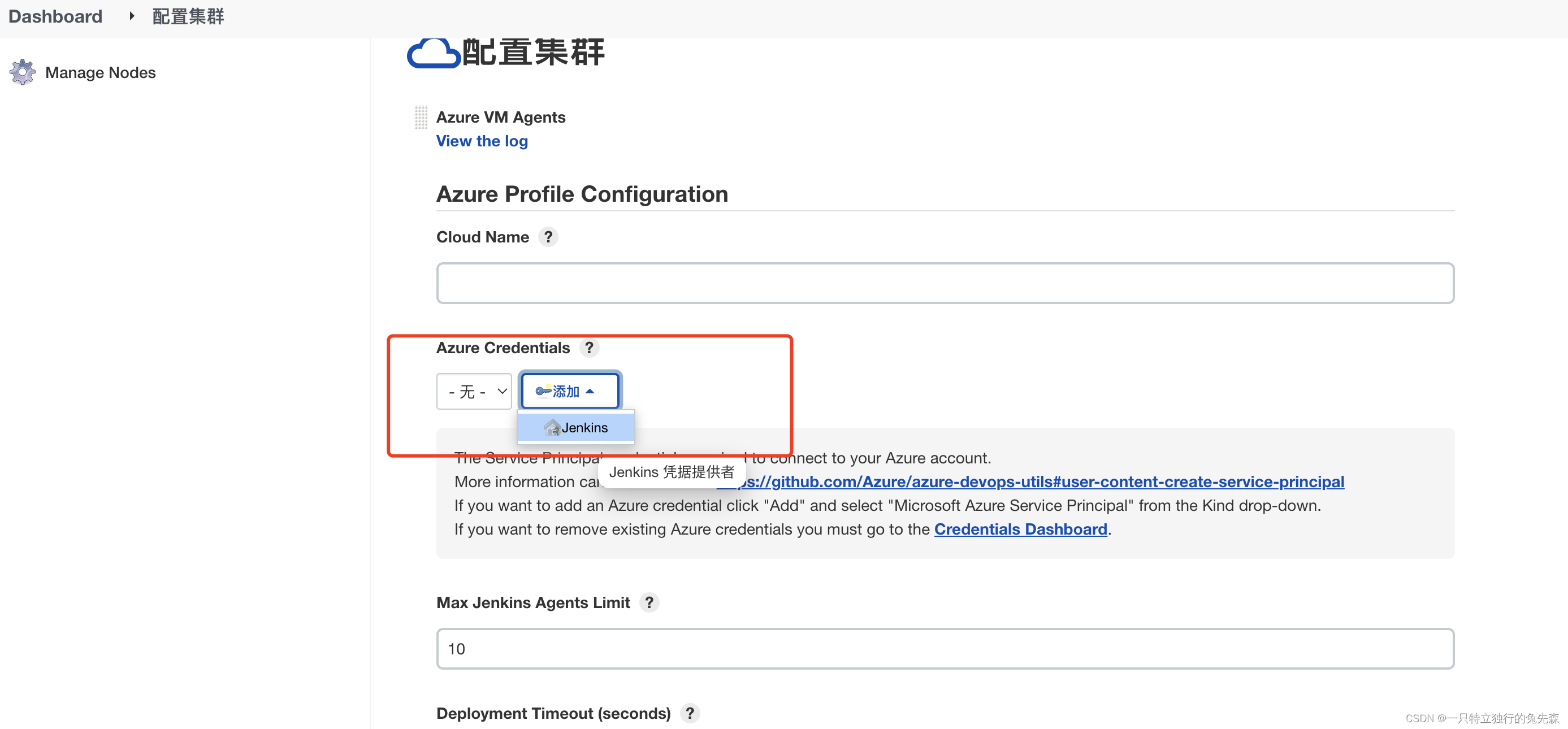Show help for Max Jenkins Agents Limit

(649, 602)
